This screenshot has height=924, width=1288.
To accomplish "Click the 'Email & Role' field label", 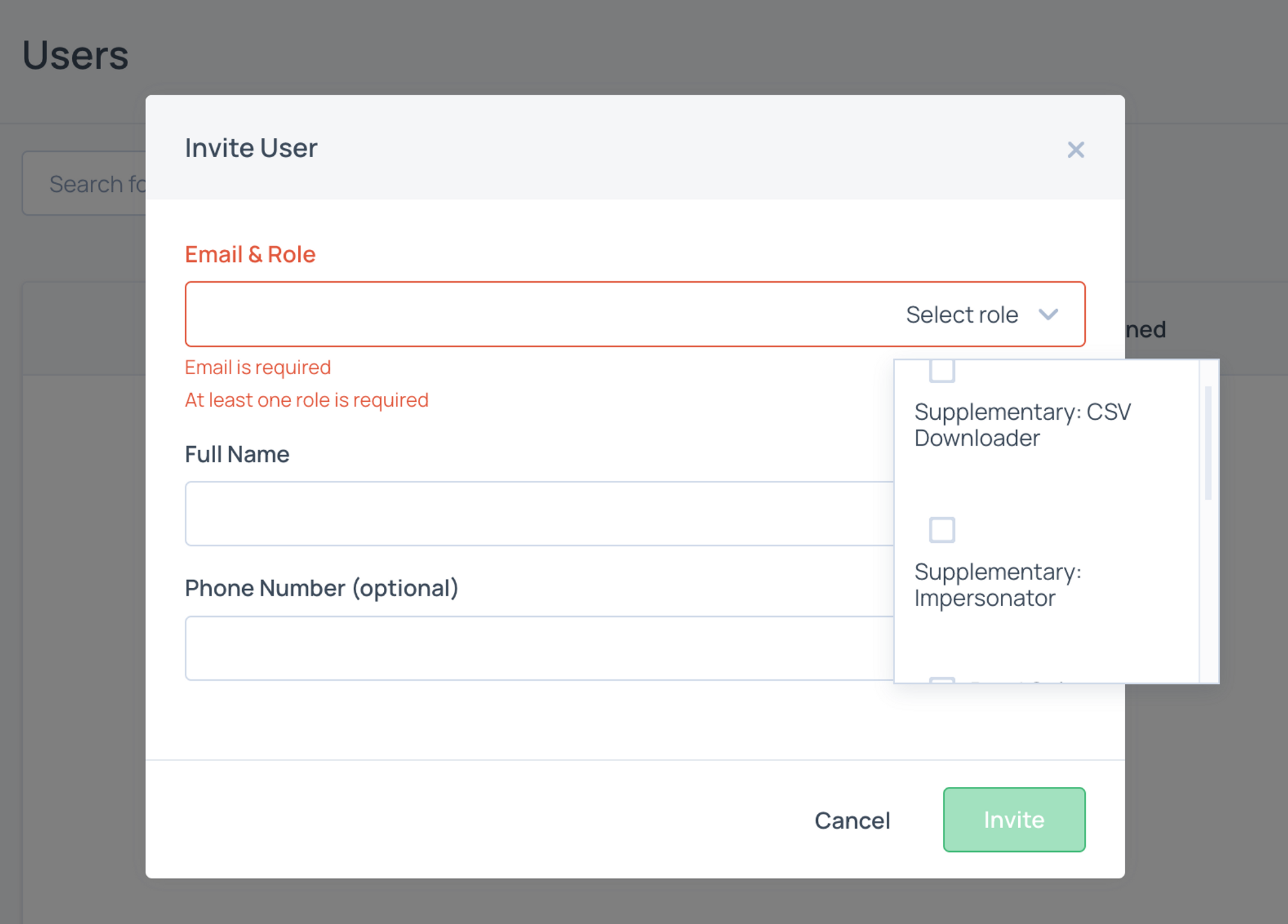I will tap(250, 254).
